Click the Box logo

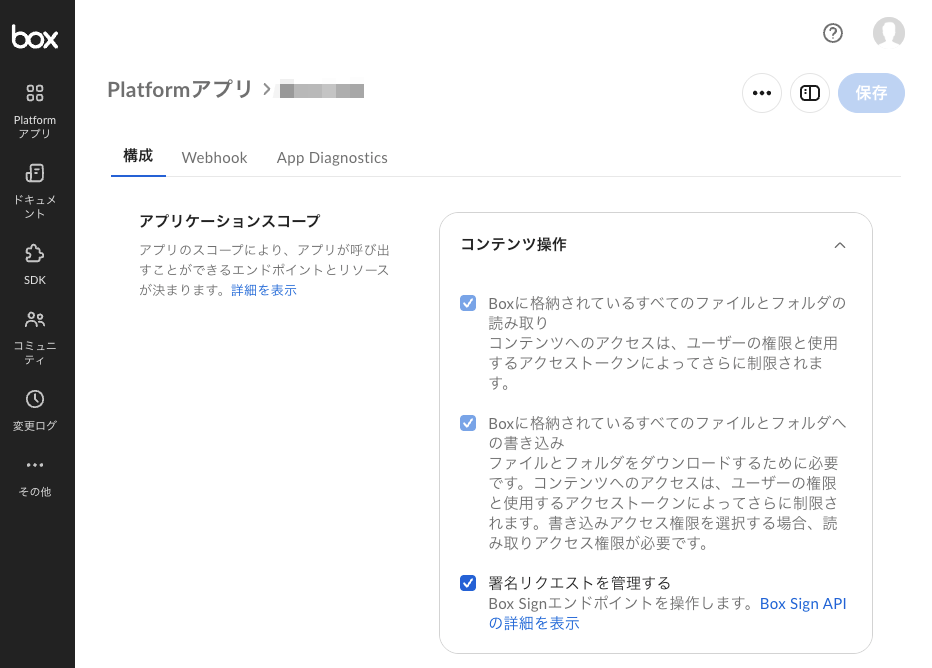coord(35,37)
